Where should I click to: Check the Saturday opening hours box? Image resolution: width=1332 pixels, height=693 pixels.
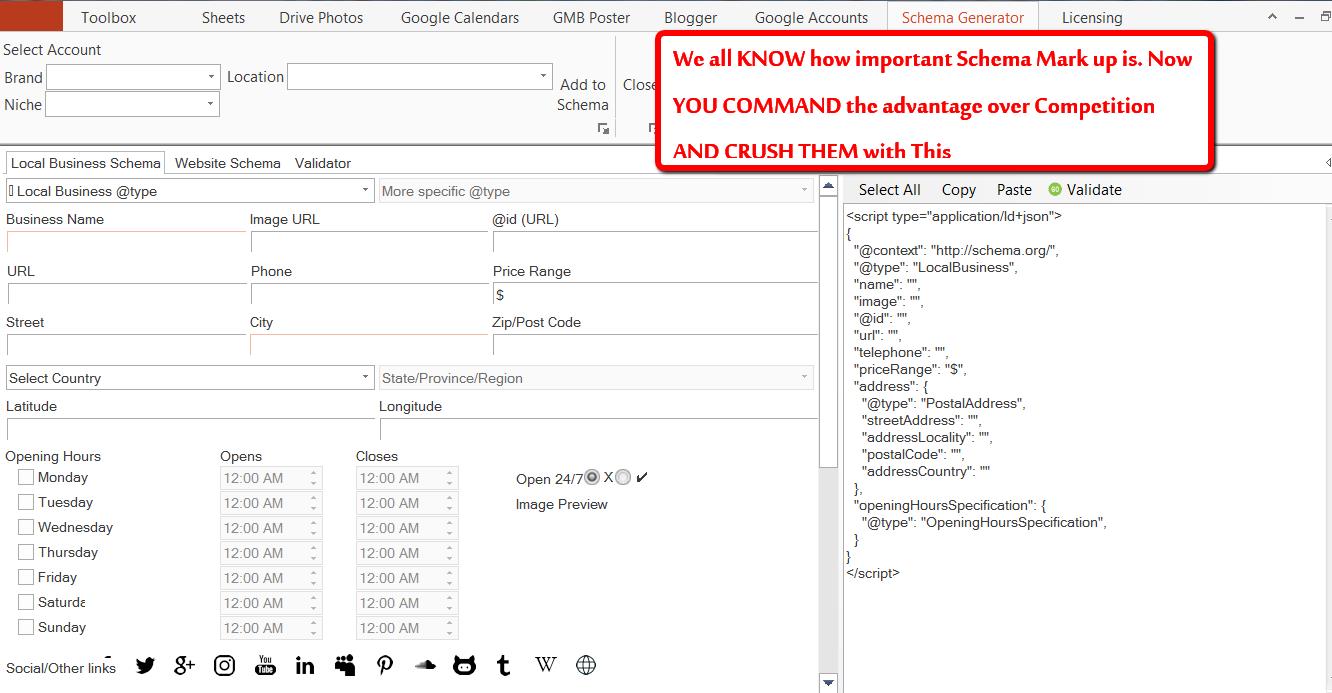tap(26, 602)
